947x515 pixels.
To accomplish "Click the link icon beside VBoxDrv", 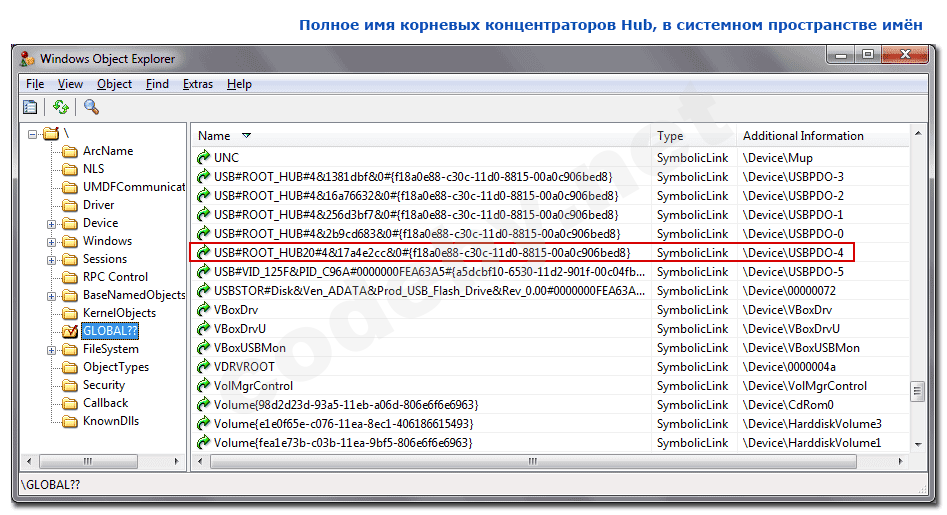I will (204, 310).
